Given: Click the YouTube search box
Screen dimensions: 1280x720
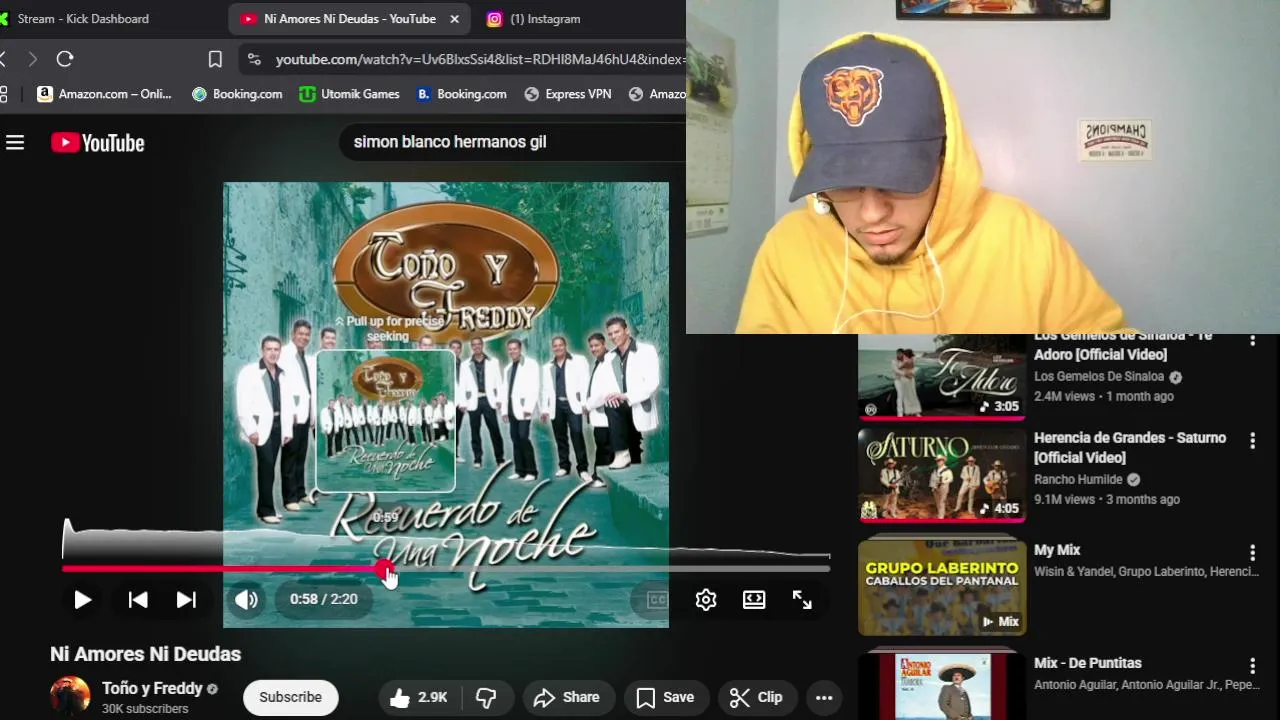Looking at the screenshot, I should (x=510, y=142).
